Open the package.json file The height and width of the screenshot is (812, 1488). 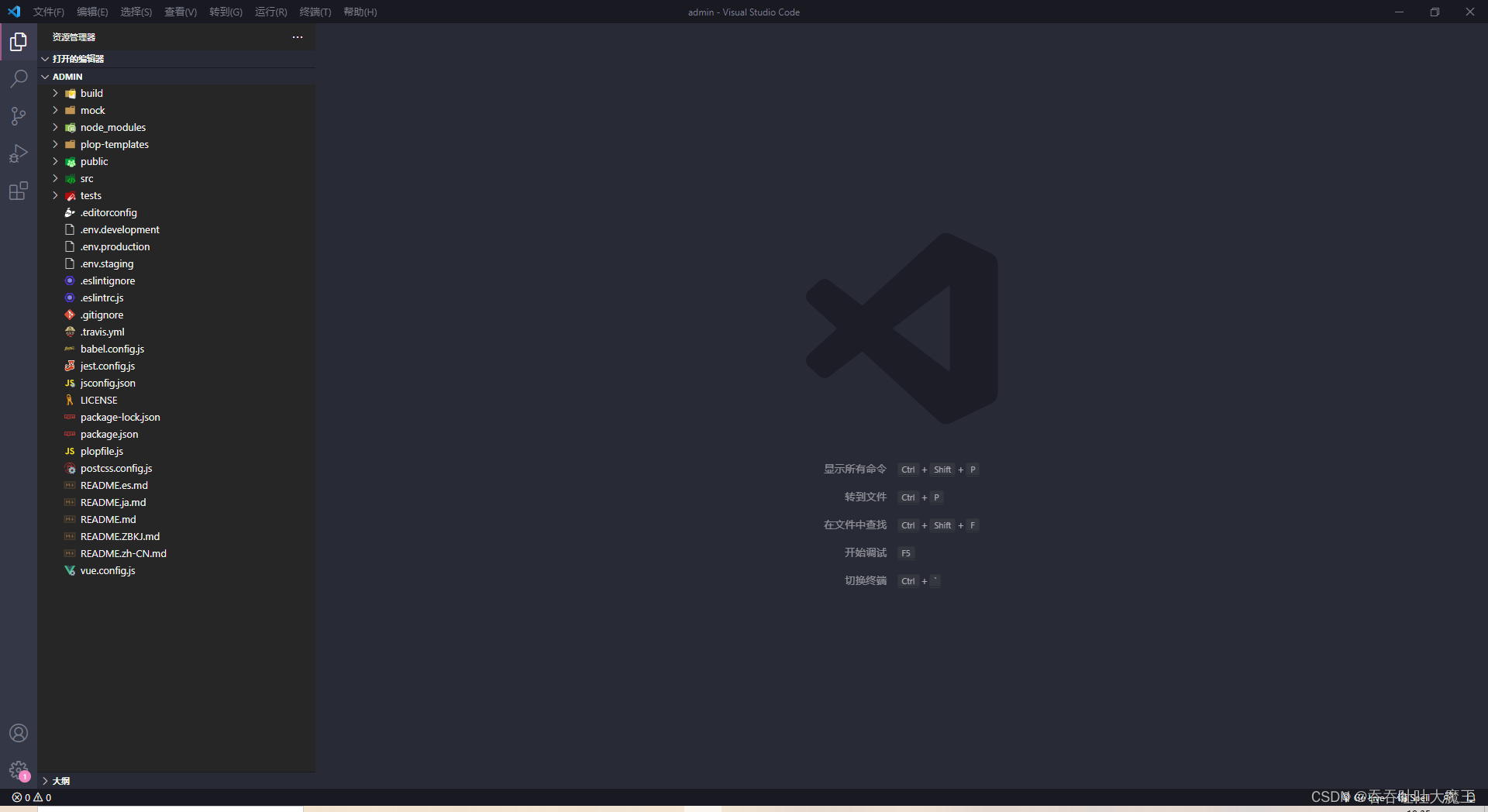[x=176, y=434]
